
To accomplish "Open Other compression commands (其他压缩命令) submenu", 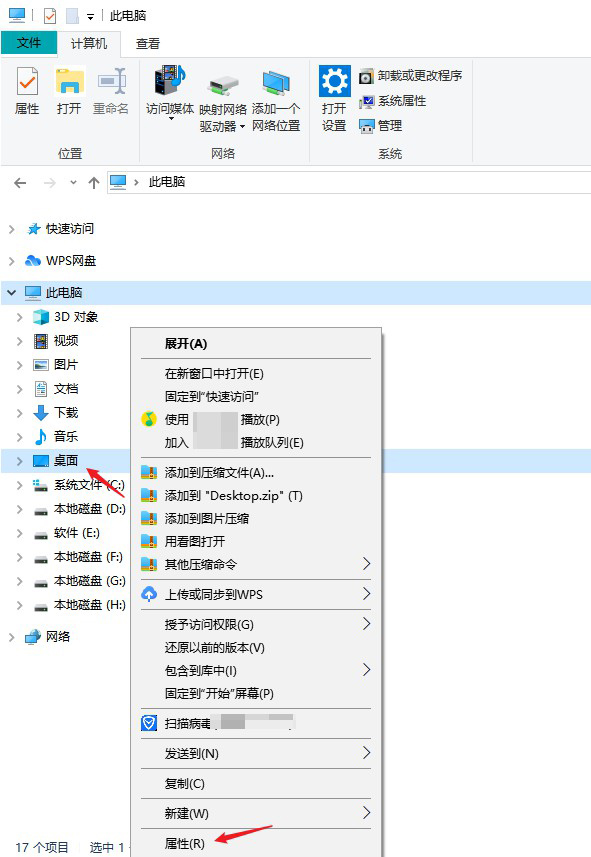I will pyautogui.click(x=256, y=565).
